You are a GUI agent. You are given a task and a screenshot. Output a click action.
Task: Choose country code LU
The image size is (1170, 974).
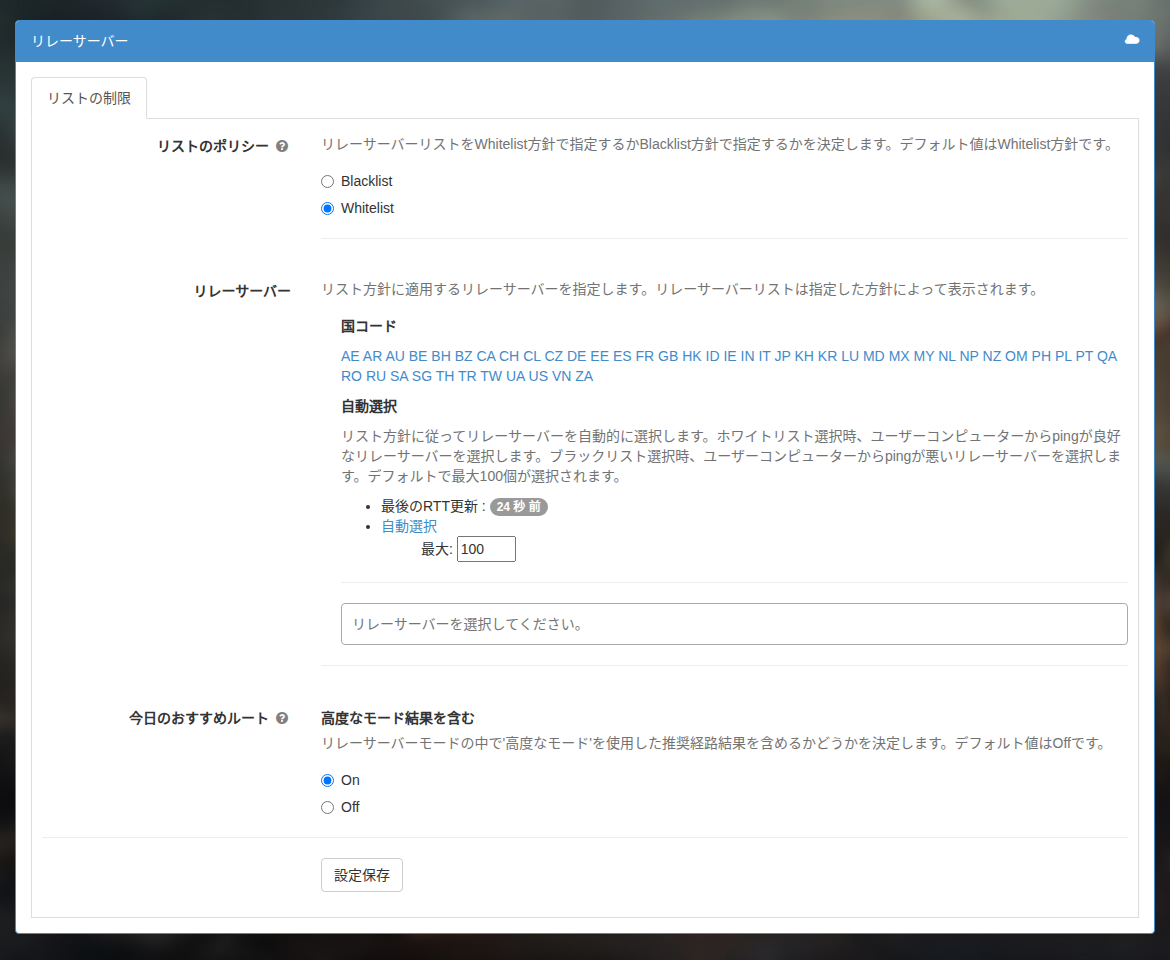coord(850,356)
